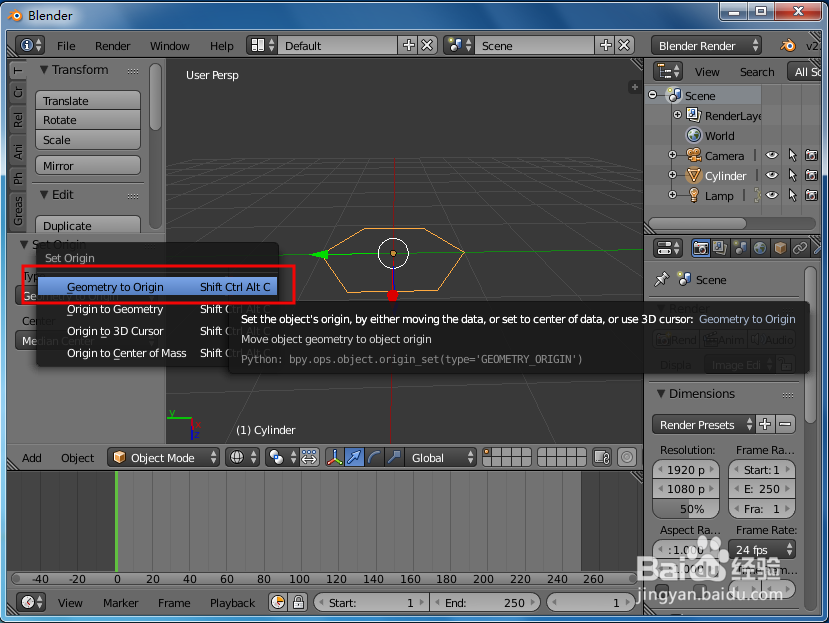Switch to Render Layers properties tab
829x623 pixels.
(720, 248)
